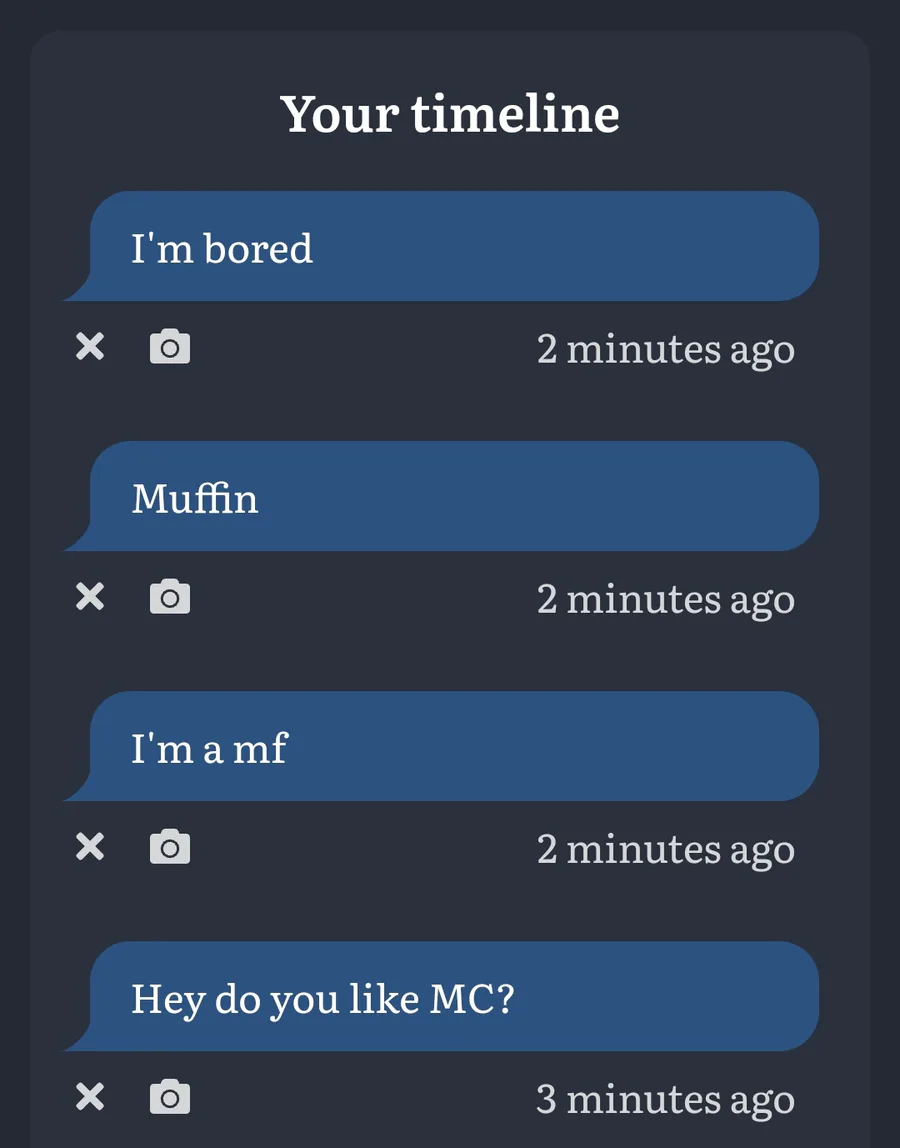The height and width of the screenshot is (1148, 900).
Task: Remove the "Muffin" post using X icon
Action: (x=90, y=597)
